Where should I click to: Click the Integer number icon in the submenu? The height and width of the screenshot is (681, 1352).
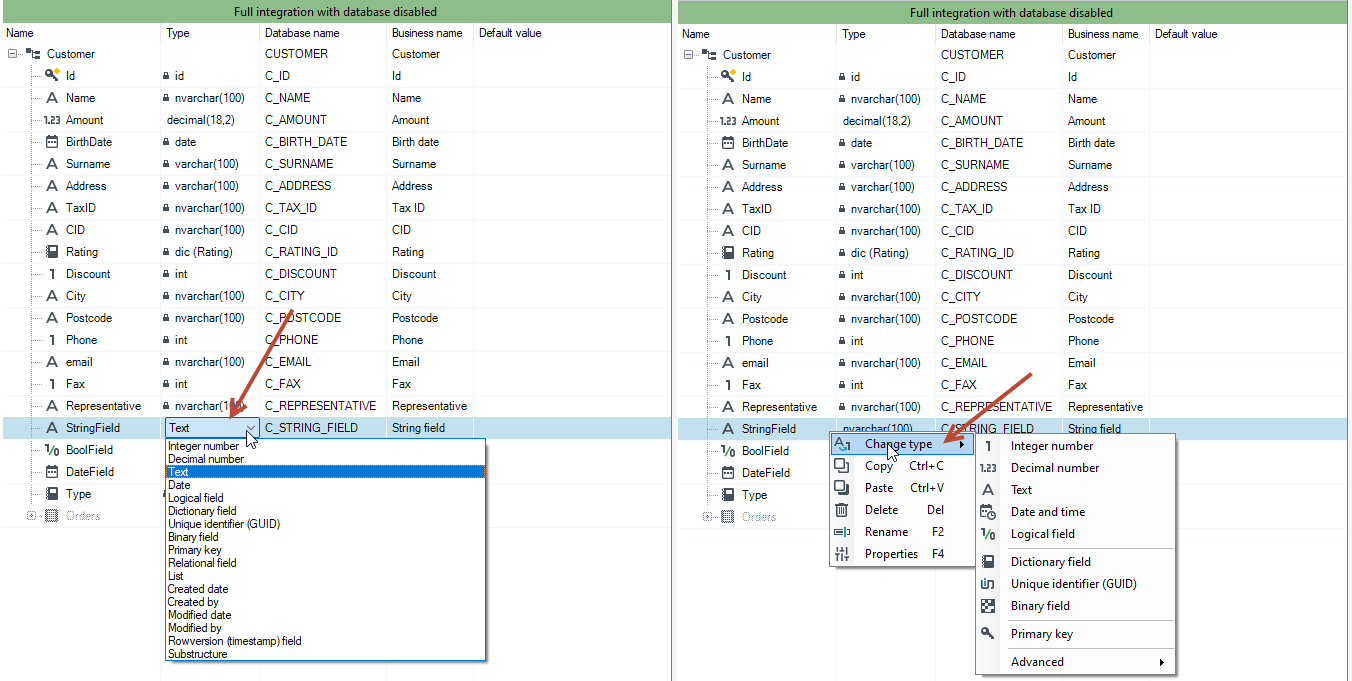click(x=988, y=446)
